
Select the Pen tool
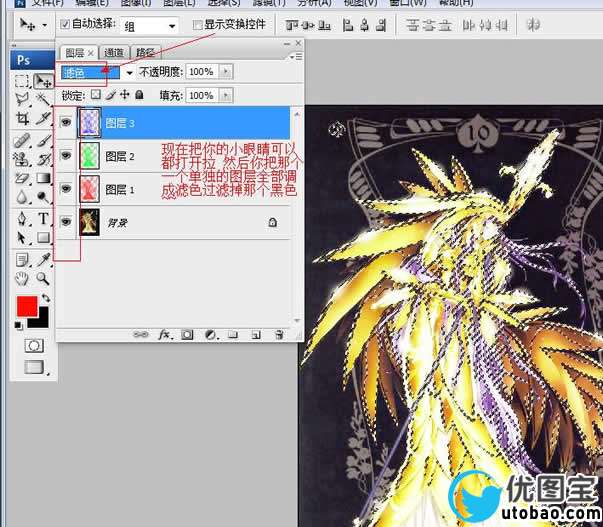click(22, 219)
